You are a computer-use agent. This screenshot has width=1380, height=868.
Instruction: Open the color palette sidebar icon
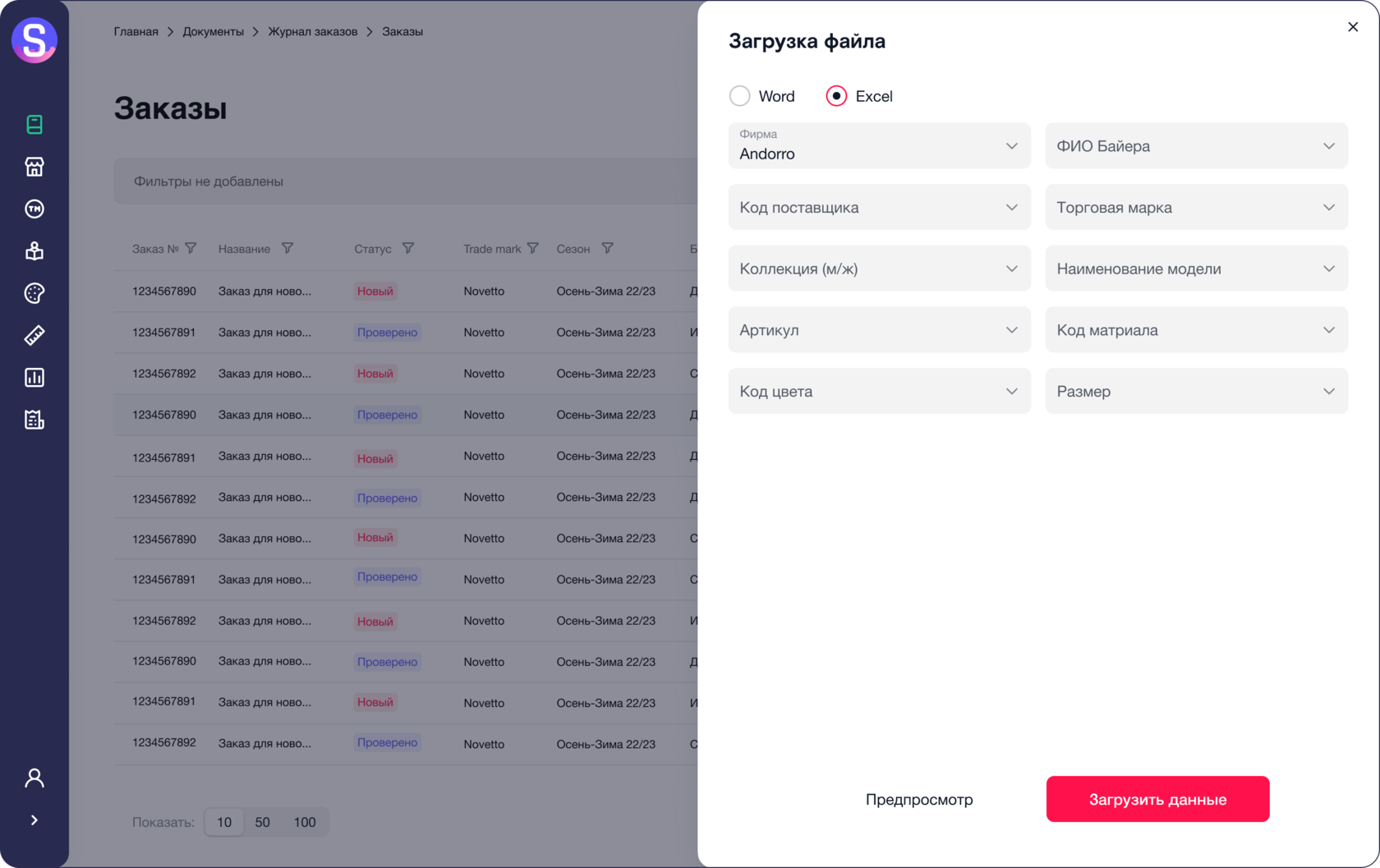point(34,293)
